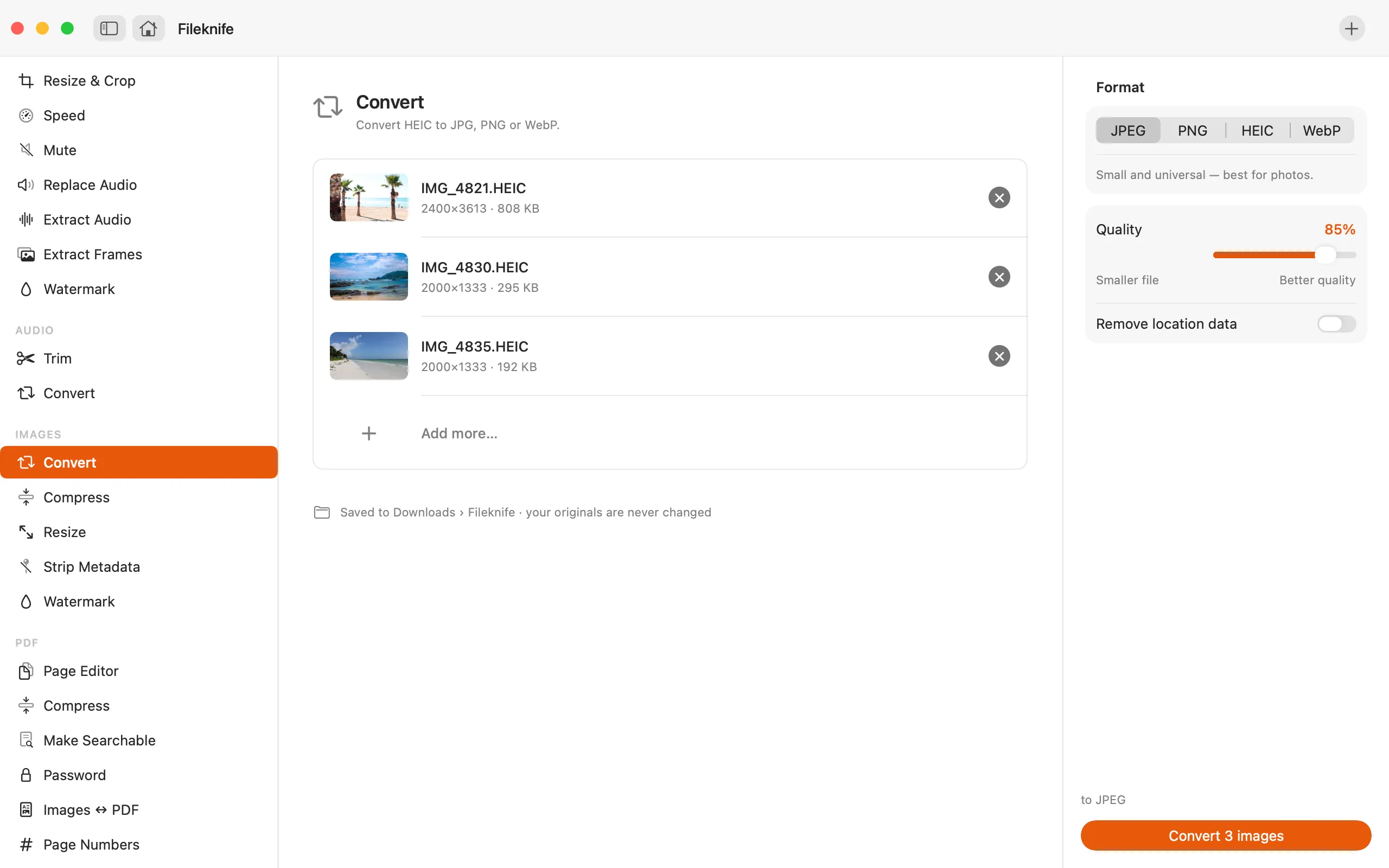1389x868 pixels.
Task: Open Replace Audio tool
Action: [x=139, y=185]
